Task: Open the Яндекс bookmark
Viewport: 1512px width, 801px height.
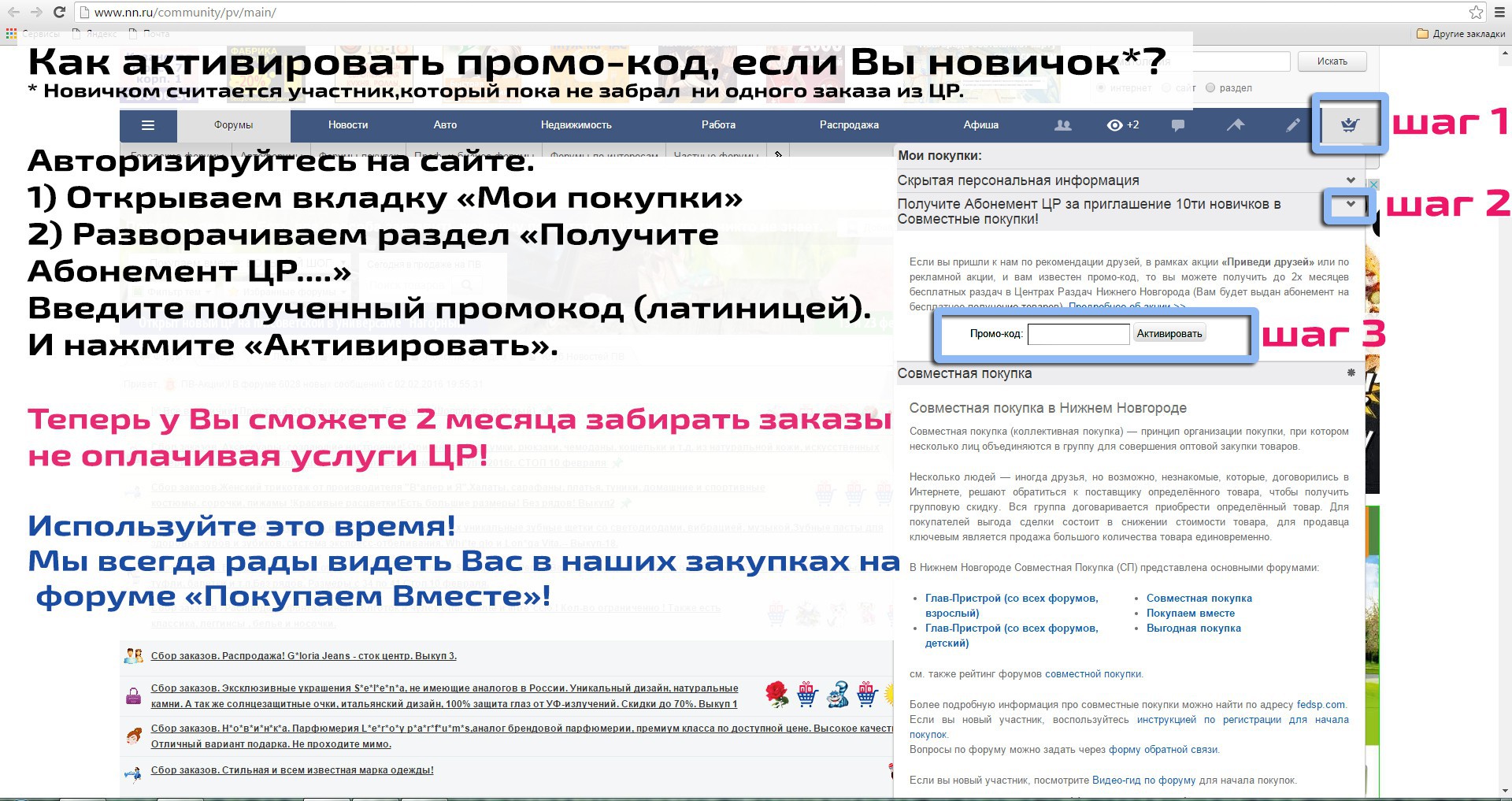Action: [x=94, y=34]
